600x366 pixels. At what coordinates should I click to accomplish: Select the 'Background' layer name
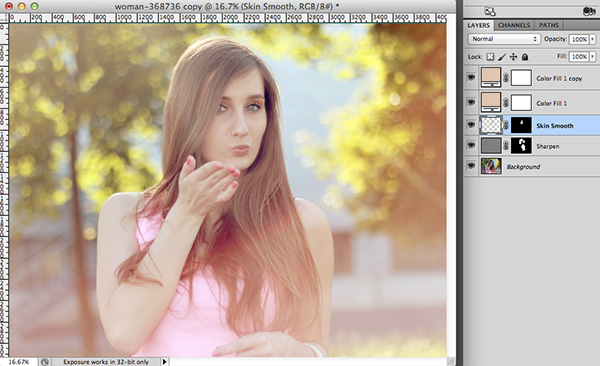523,167
